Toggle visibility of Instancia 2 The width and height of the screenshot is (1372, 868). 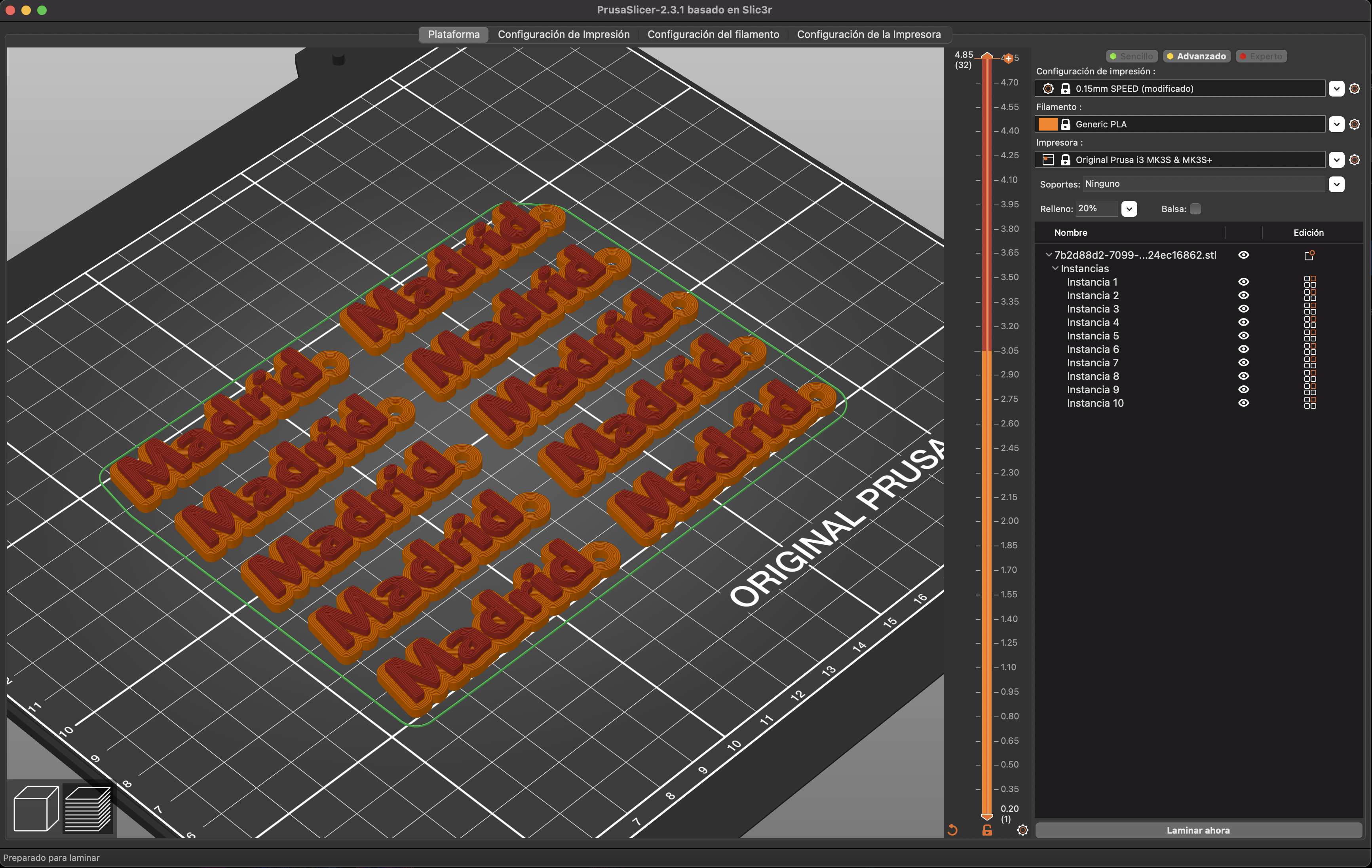1244,296
